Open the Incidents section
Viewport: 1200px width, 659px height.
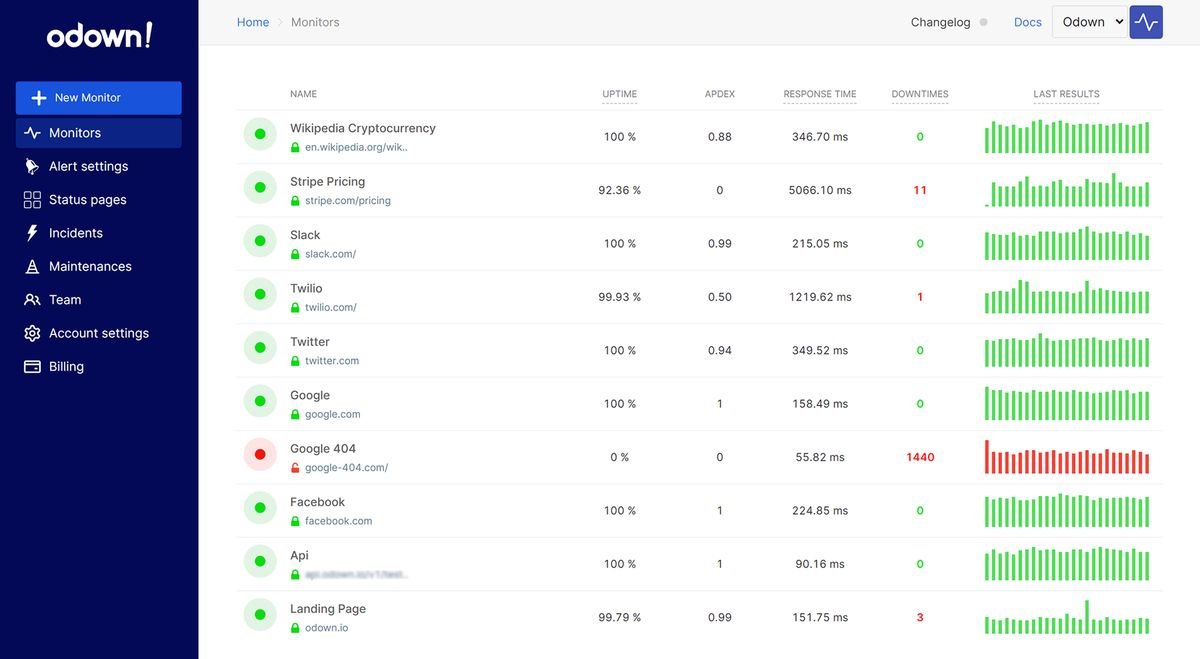point(76,233)
